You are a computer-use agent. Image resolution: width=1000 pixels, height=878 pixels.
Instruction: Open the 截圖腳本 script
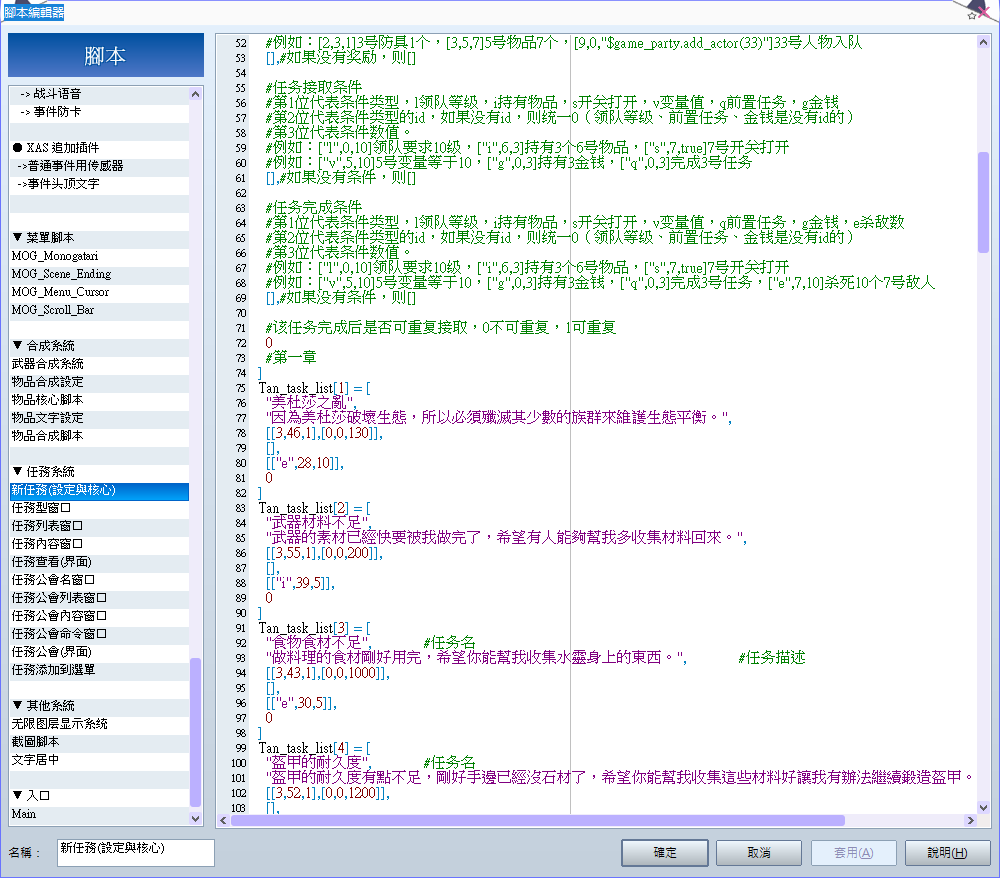(99, 742)
